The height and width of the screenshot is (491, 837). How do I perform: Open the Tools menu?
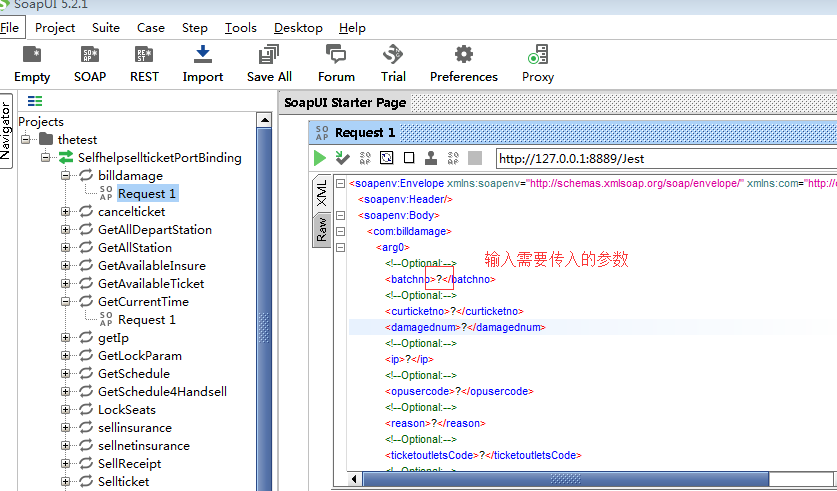click(241, 28)
